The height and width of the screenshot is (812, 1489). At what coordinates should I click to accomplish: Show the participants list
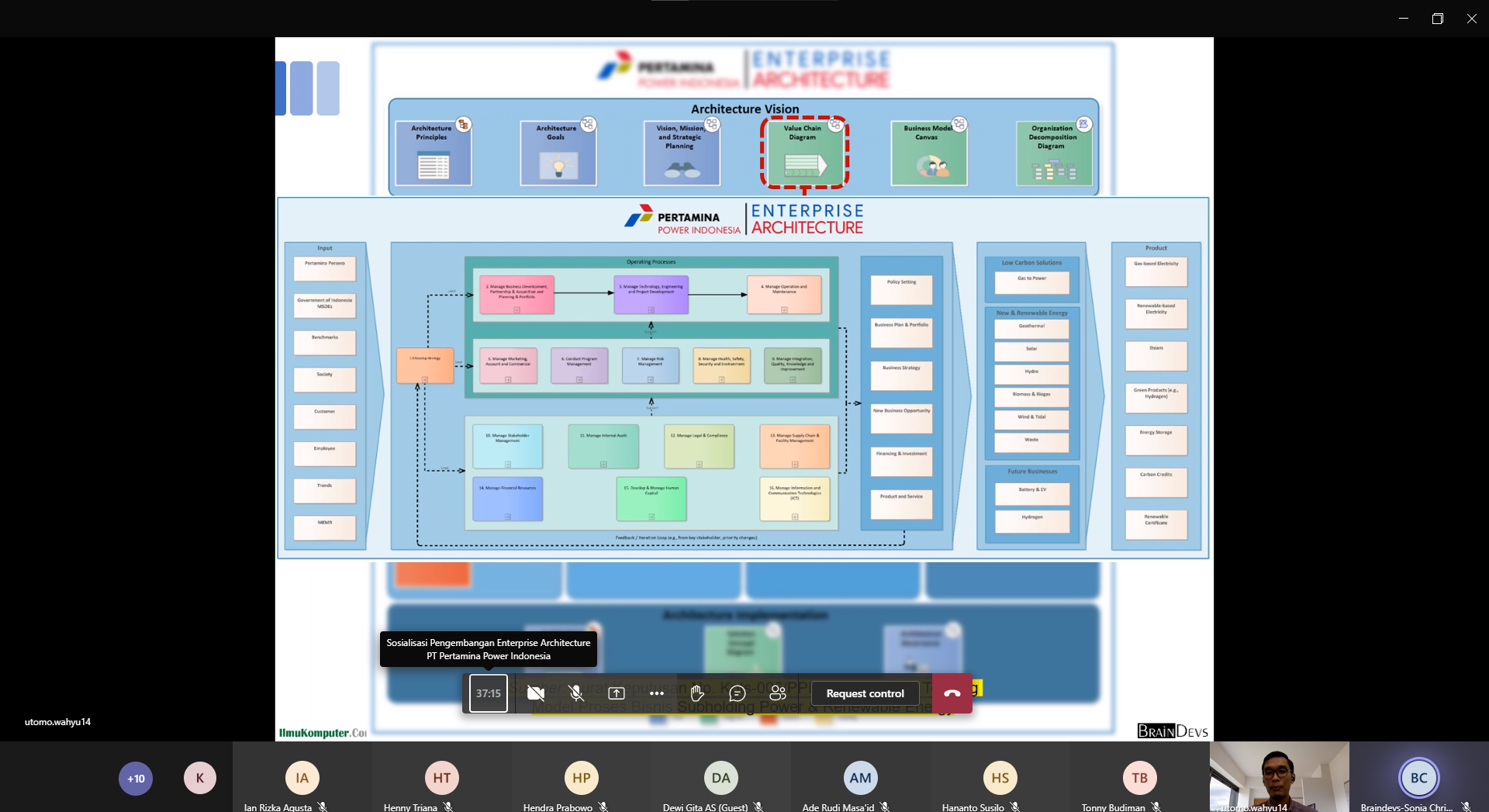pyautogui.click(x=778, y=693)
